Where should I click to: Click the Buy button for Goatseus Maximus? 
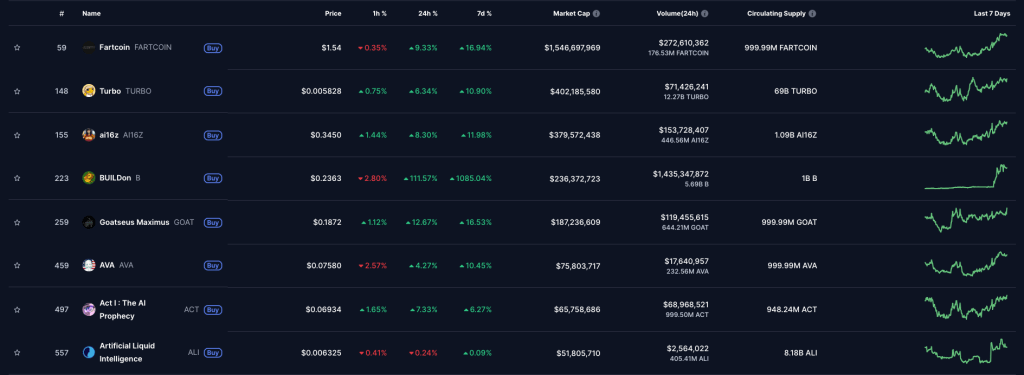coord(213,222)
